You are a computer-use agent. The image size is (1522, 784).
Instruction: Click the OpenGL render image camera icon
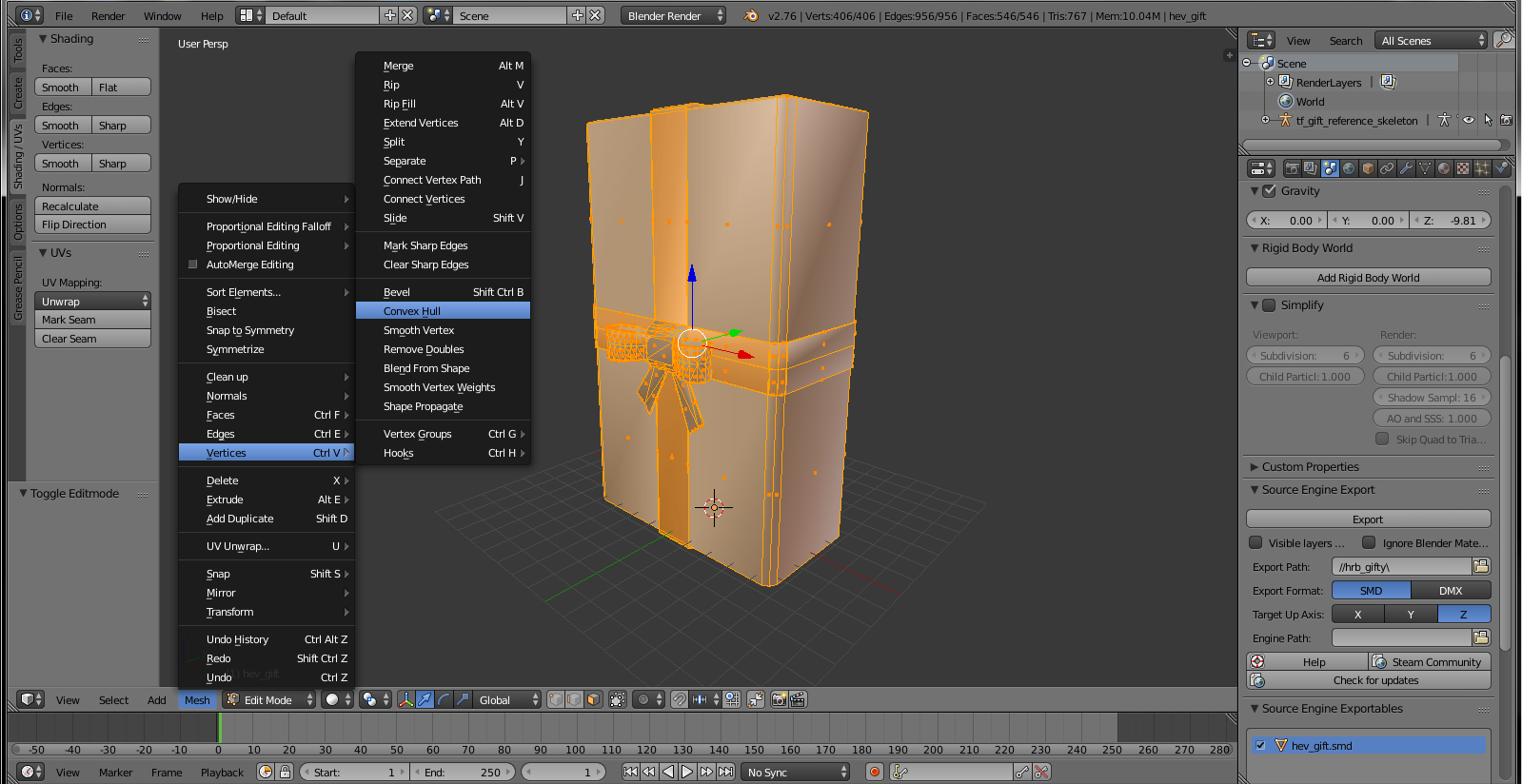click(779, 699)
